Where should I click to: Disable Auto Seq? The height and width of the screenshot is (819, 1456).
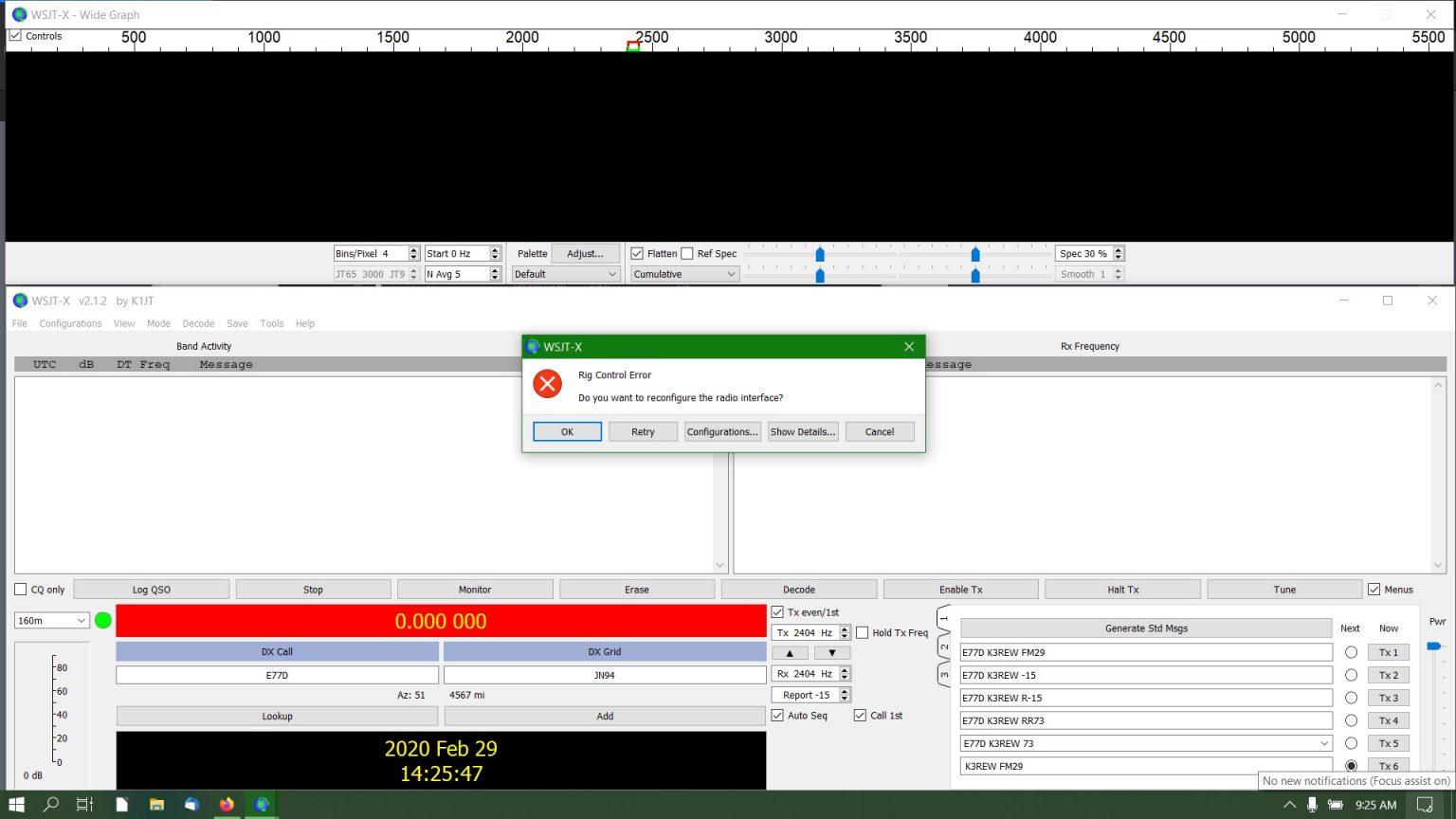point(777,715)
